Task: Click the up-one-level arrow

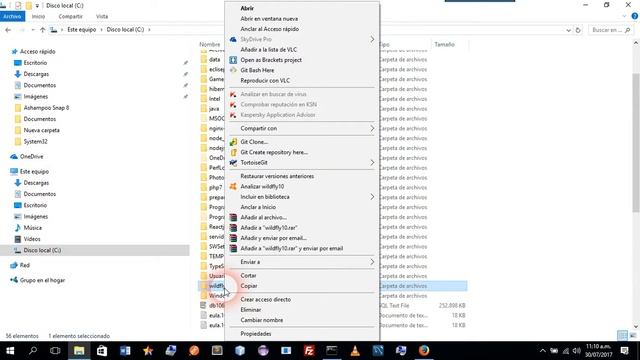Action: [42, 30]
